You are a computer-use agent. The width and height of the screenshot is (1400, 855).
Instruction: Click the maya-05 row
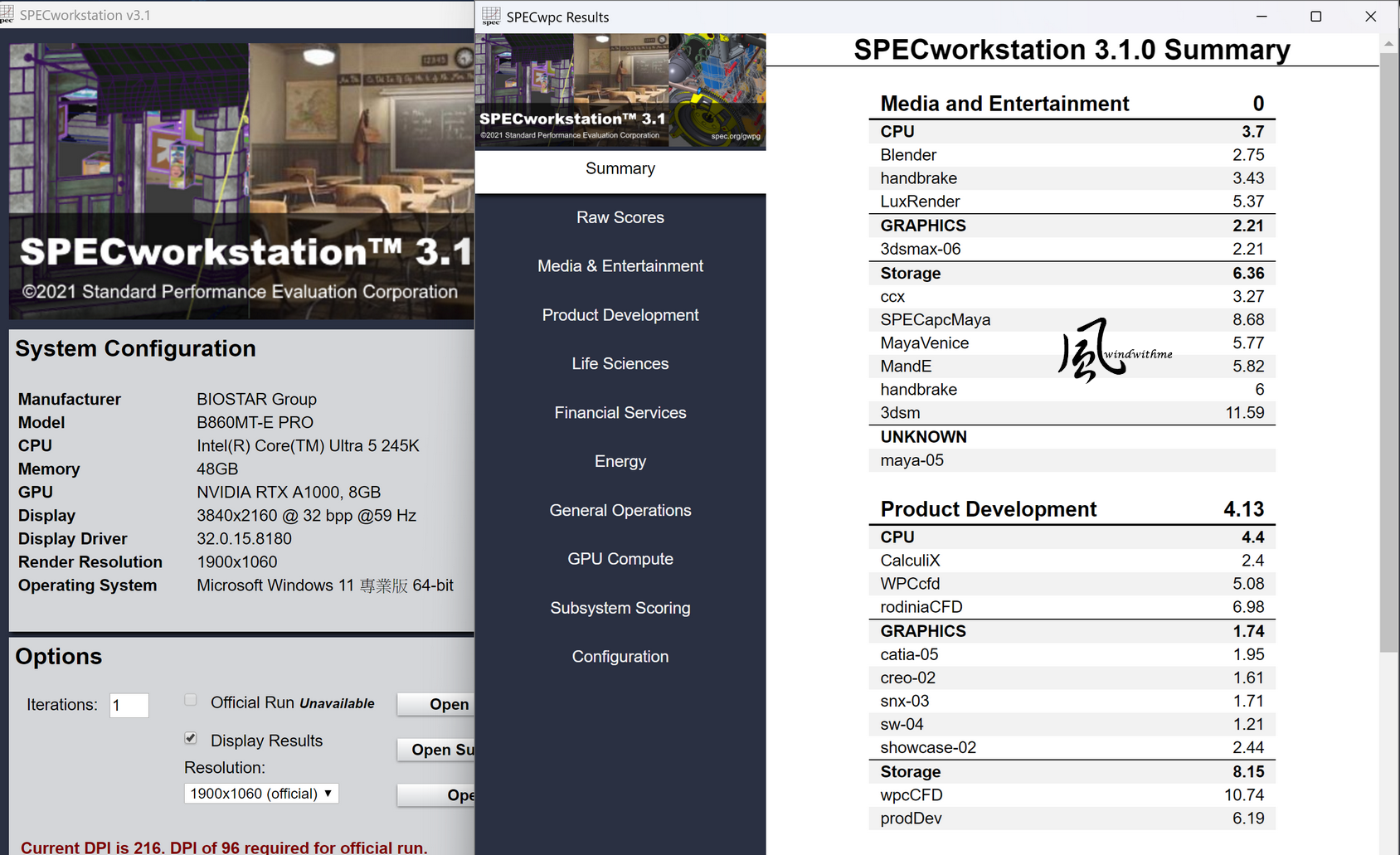pos(1072,460)
